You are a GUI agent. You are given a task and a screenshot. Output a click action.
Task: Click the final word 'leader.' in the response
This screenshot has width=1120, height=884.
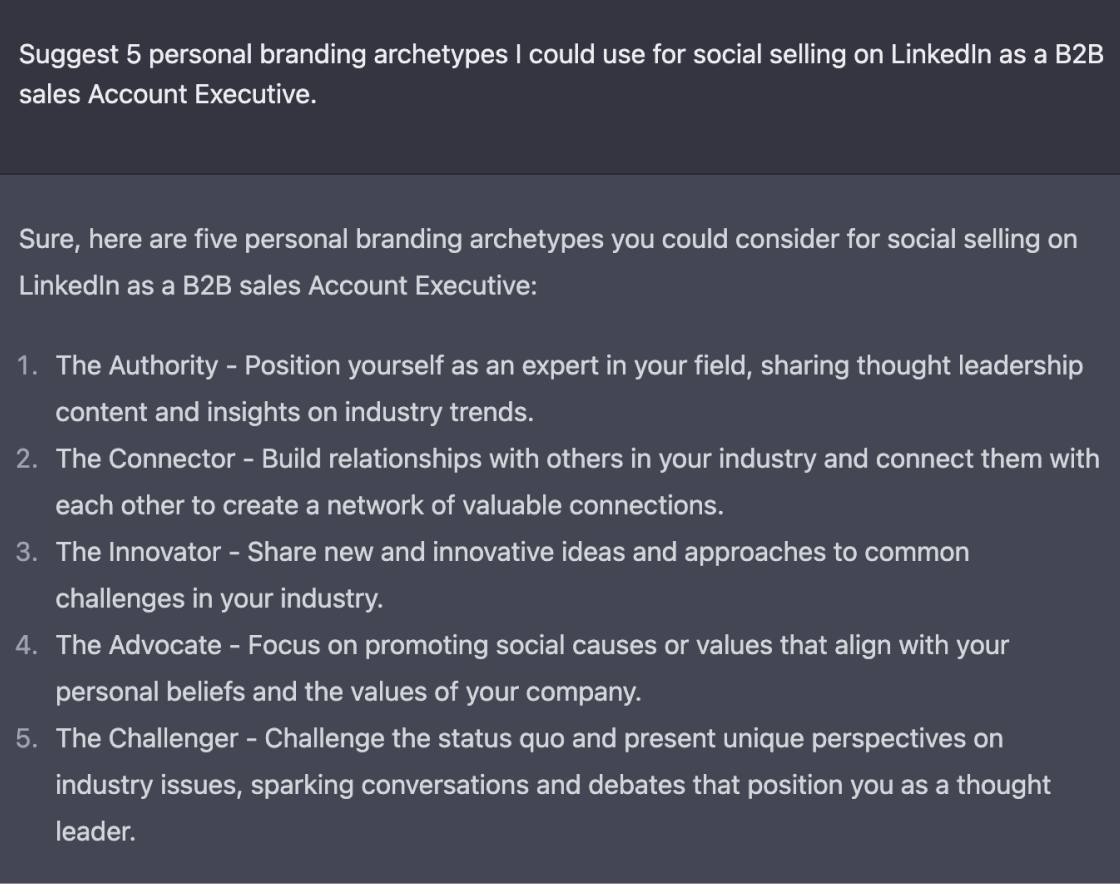click(96, 831)
